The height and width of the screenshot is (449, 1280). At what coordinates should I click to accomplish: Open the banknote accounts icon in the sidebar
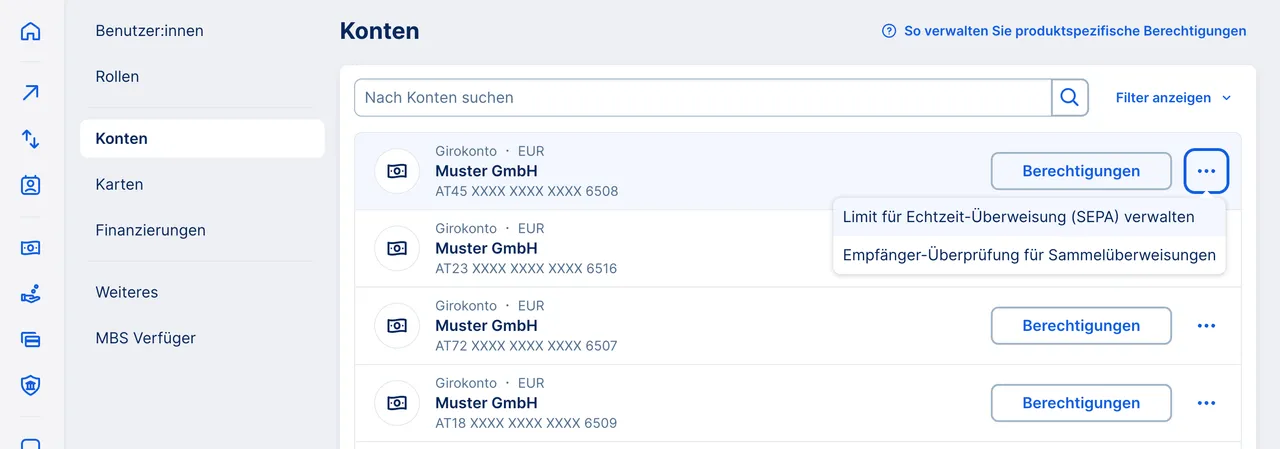(31, 247)
